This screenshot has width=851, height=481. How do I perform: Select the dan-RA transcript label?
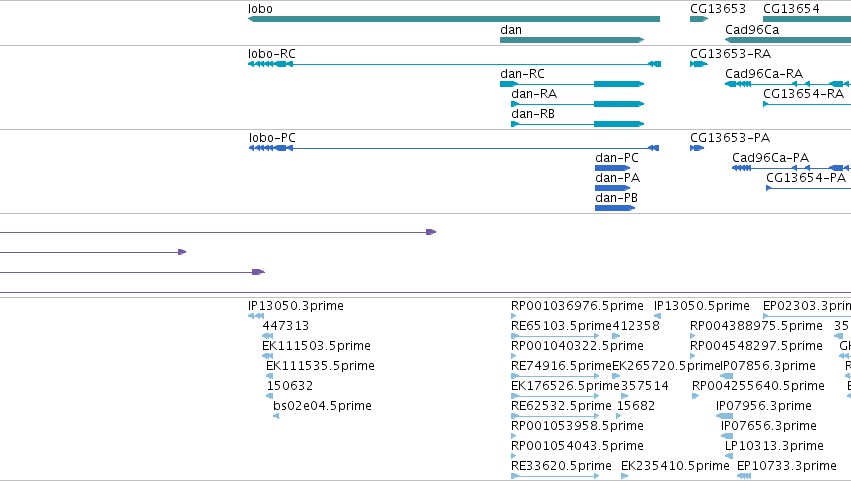pos(534,94)
